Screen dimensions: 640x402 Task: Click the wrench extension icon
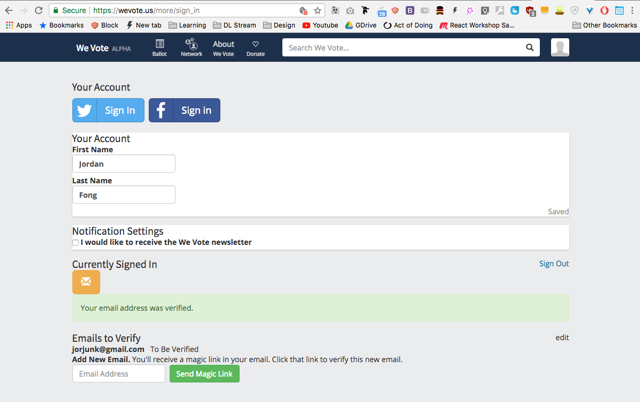tap(500, 11)
